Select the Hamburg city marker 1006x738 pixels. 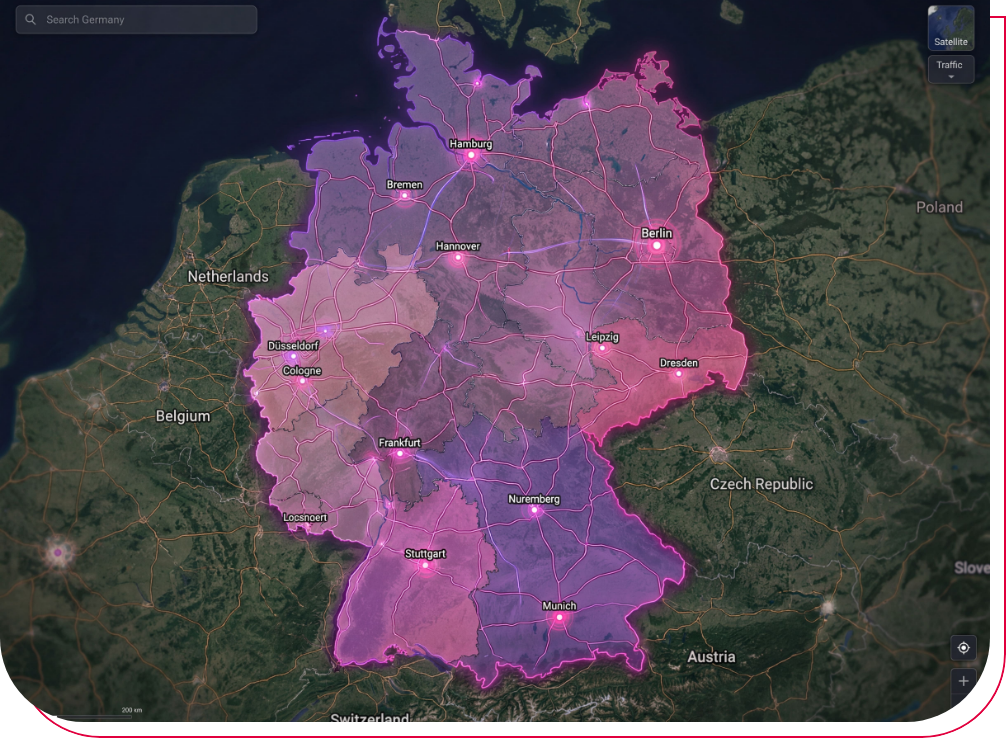point(471,155)
